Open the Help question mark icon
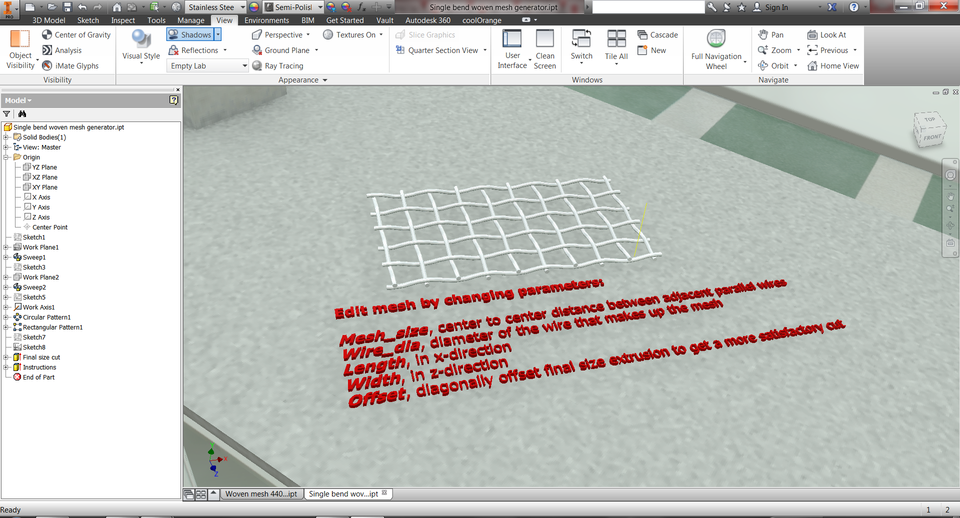 tap(853, 7)
